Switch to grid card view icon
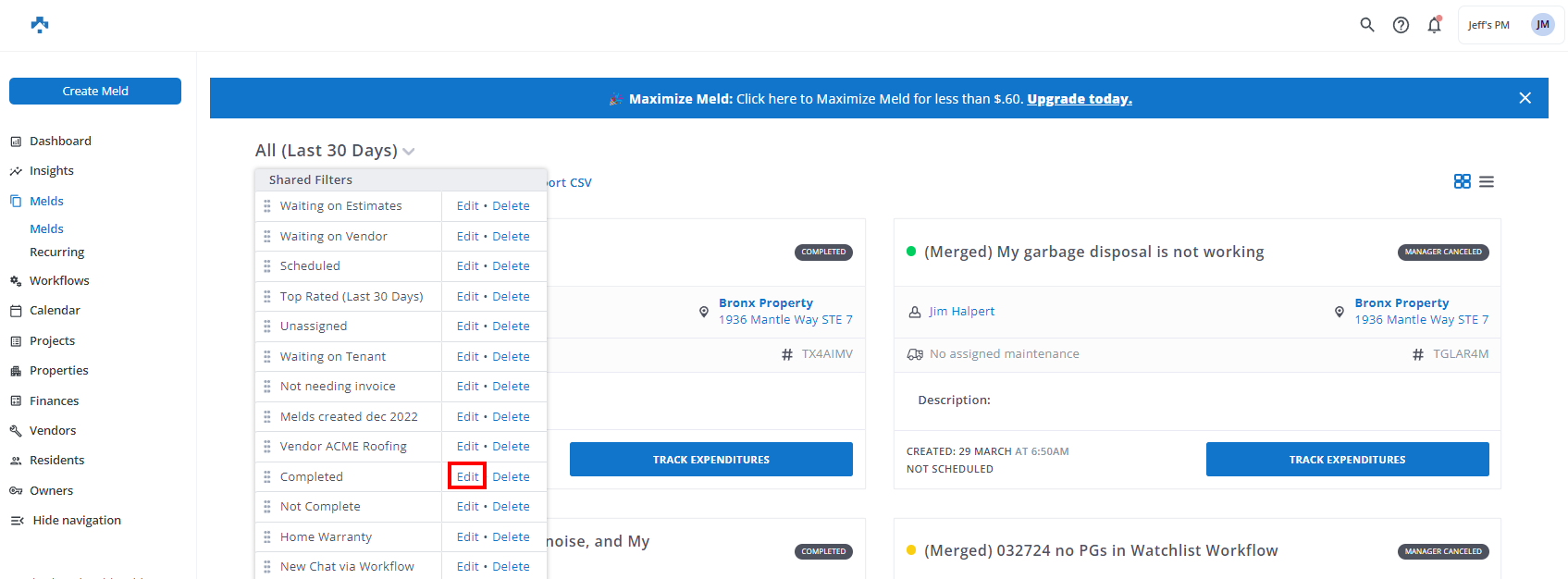 coord(1462,181)
